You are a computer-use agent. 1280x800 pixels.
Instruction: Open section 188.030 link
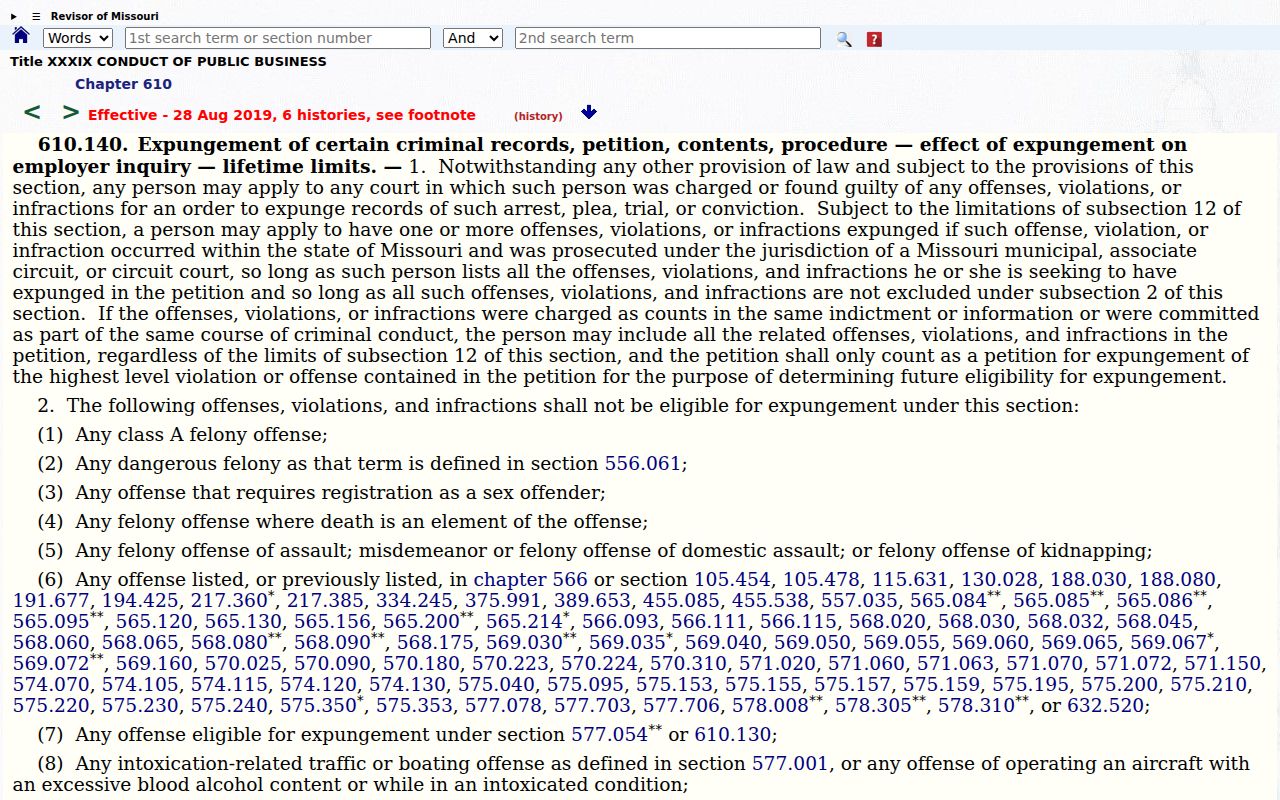pos(1088,580)
